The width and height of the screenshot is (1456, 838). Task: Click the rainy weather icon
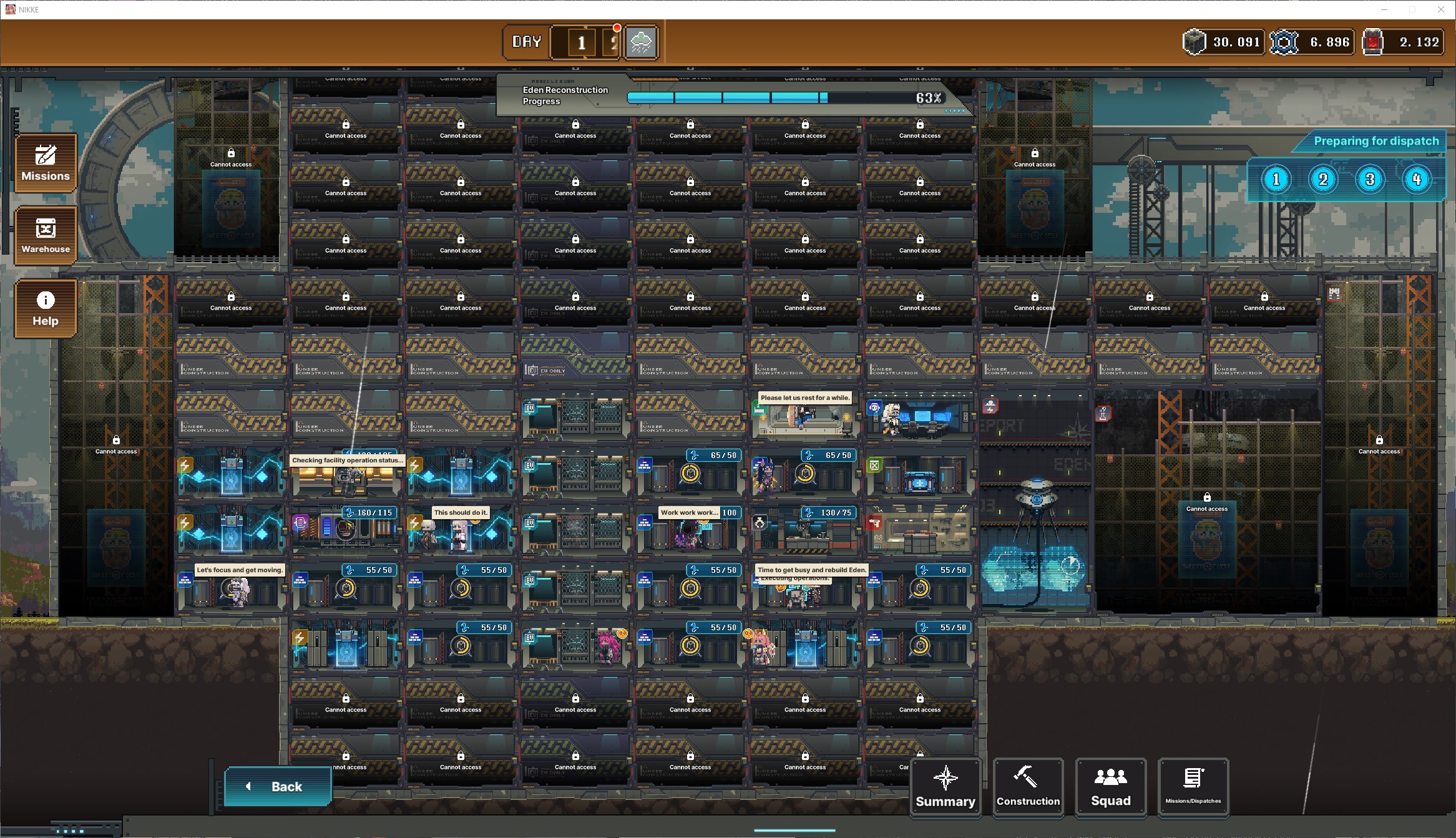tap(641, 42)
